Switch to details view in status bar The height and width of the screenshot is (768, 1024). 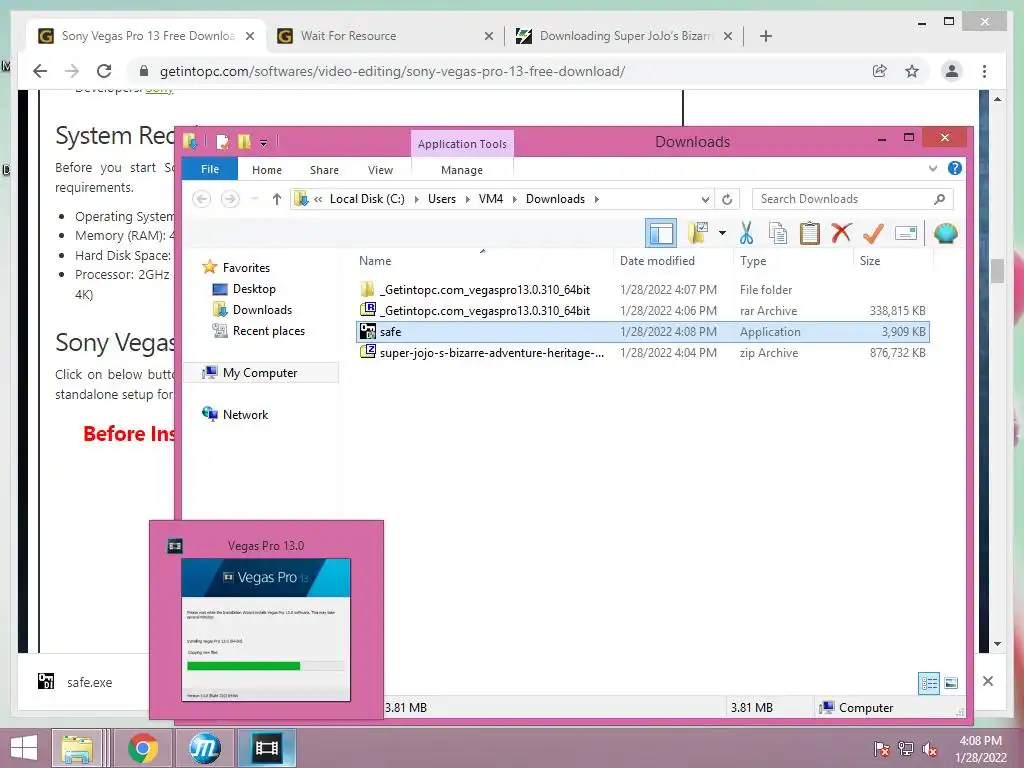[929, 684]
